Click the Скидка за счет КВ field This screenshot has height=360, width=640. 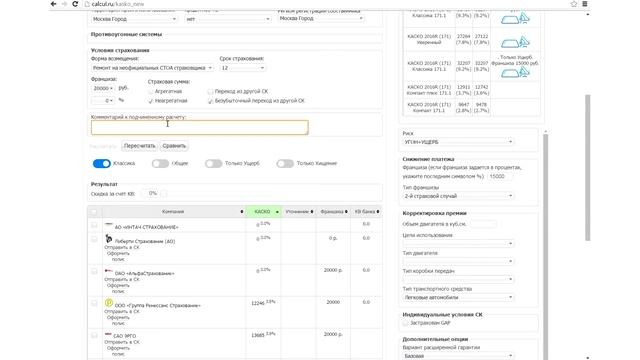click(x=150, y=193)
